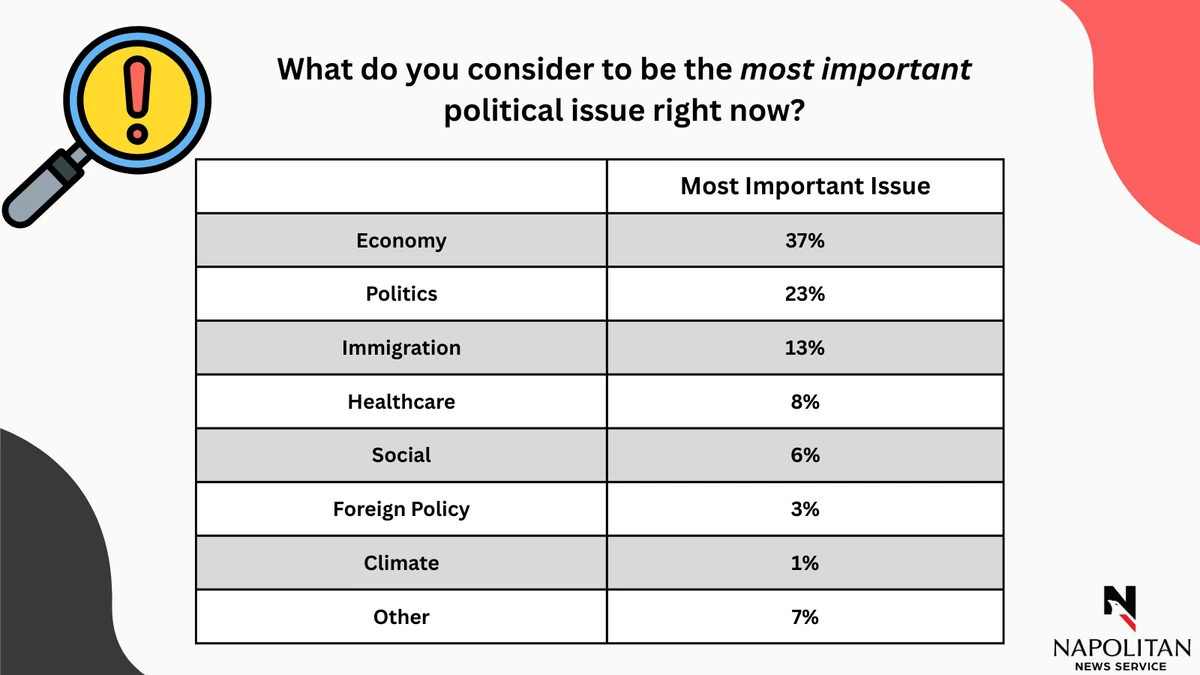1200x675 pixels.
Task: Click the 3% value cell
Action: (804, 509)
